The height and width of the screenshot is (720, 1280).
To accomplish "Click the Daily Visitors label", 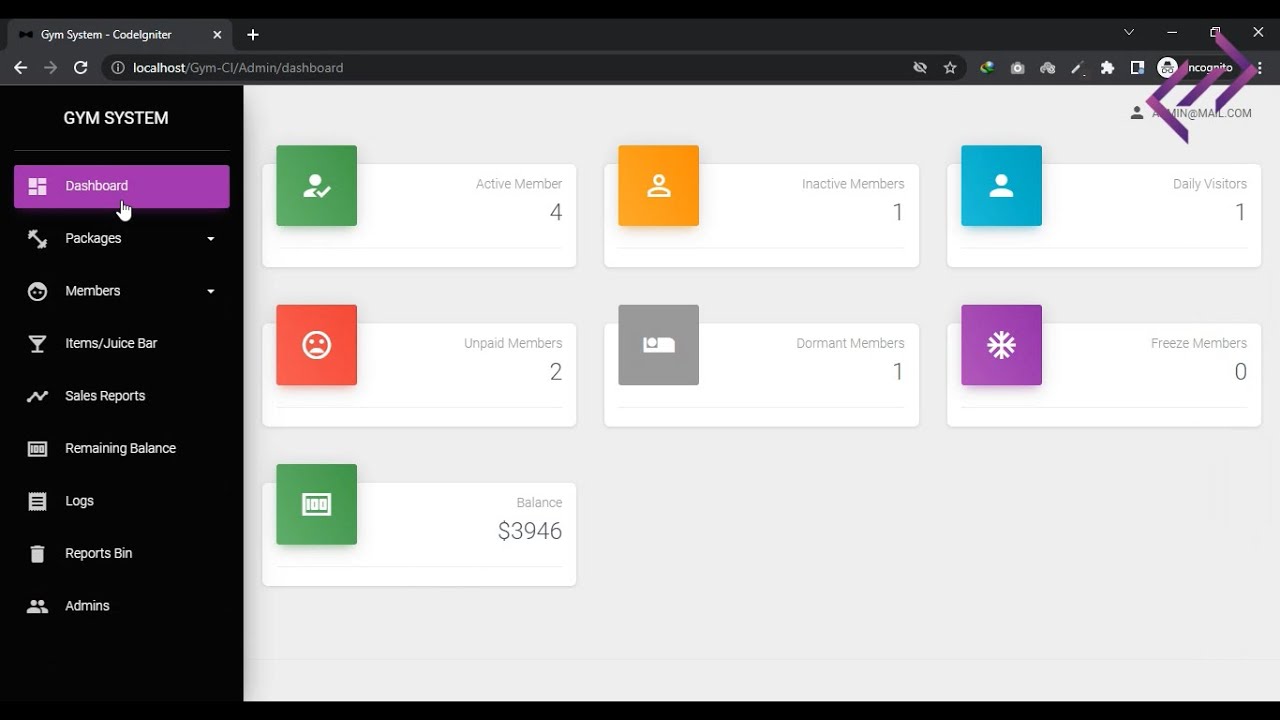I will 1210,184.
